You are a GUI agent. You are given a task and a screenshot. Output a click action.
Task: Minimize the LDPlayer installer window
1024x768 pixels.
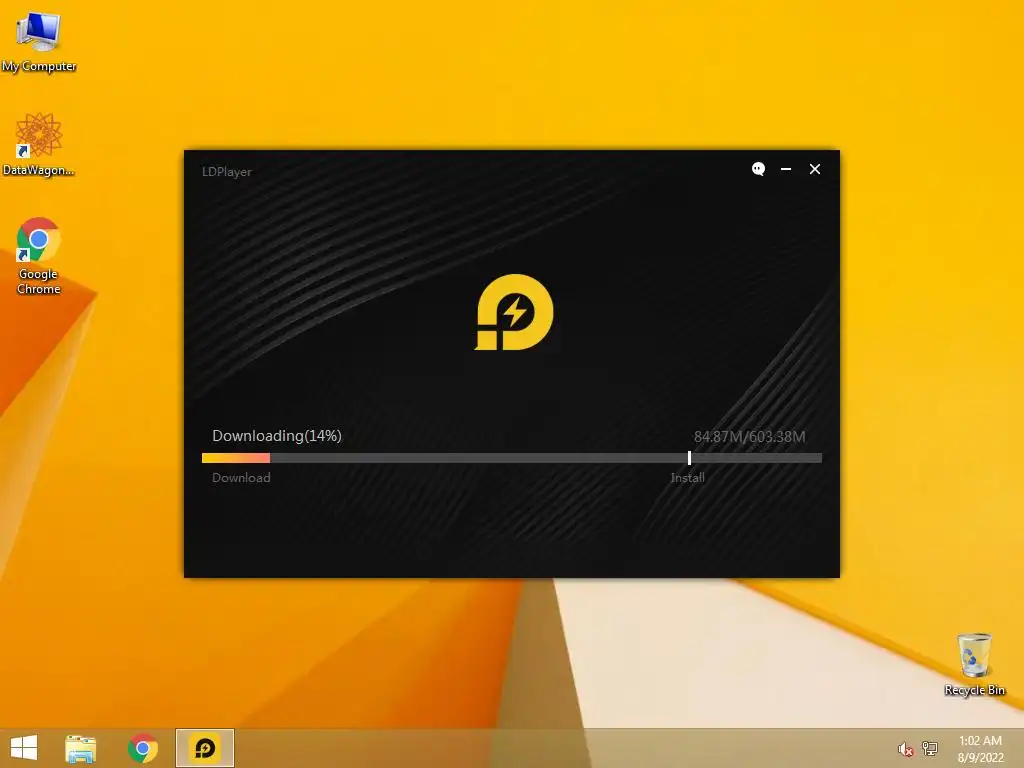coord(786,169)
